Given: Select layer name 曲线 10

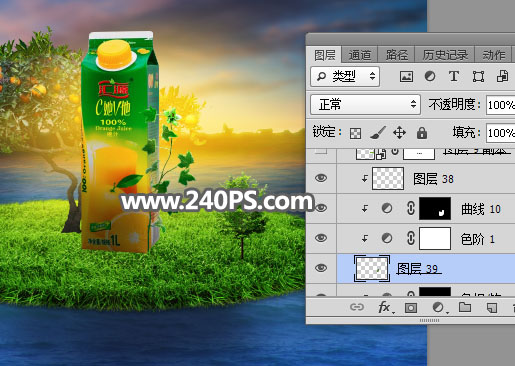Looking at the screenshot, I should pos(481,209).
